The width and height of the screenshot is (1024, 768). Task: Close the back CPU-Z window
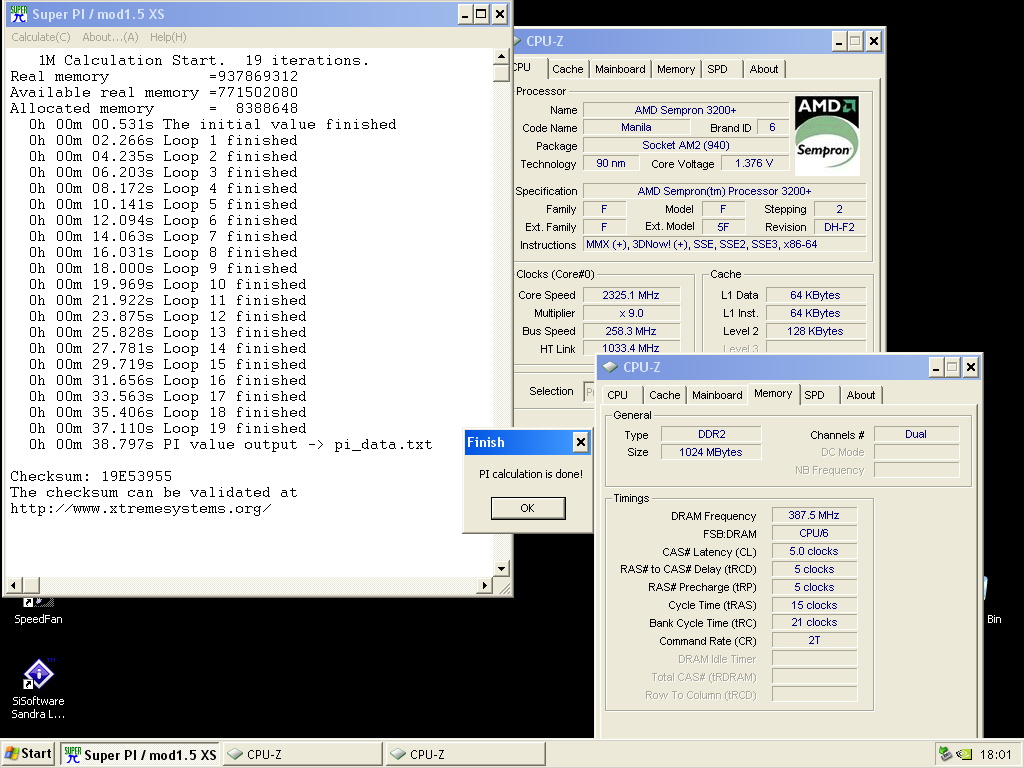tap(874, 41)
